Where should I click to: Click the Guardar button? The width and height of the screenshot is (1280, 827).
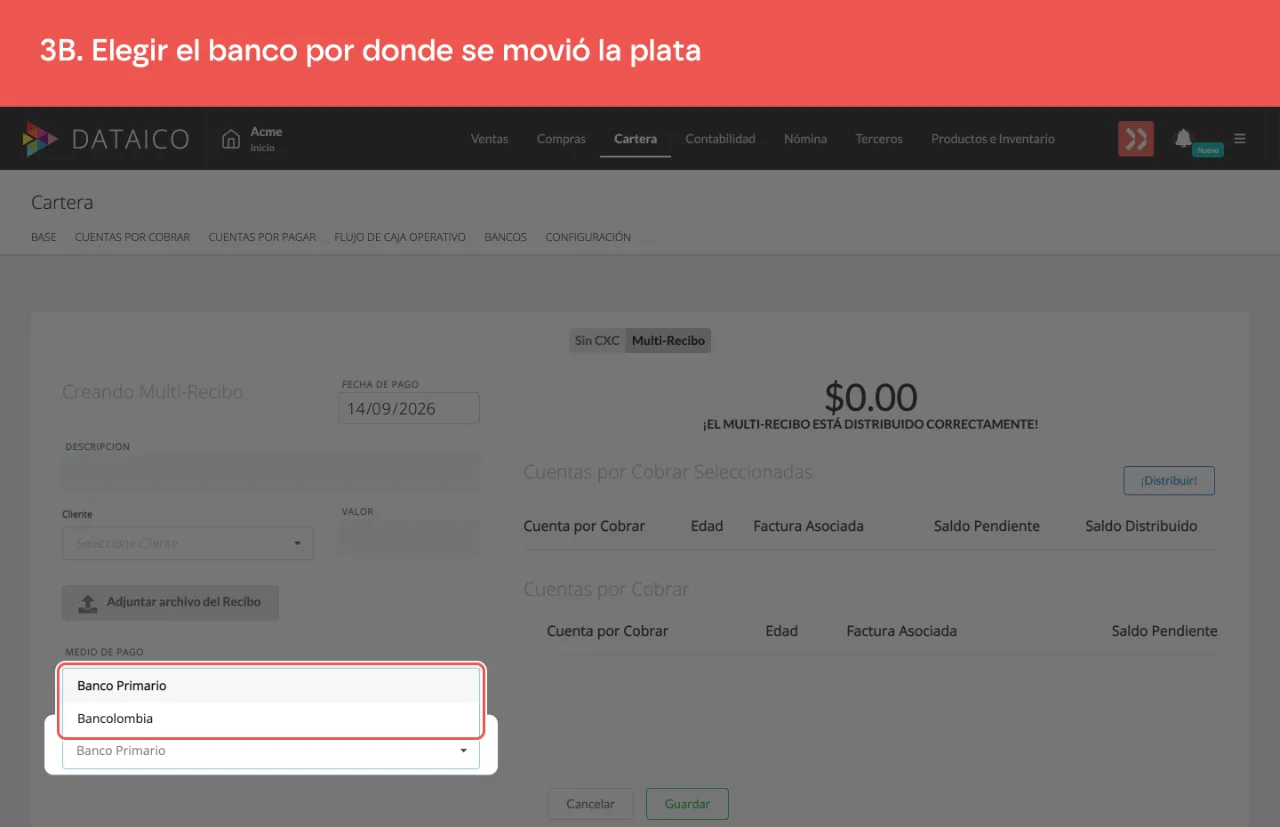(x=687, y=804)
